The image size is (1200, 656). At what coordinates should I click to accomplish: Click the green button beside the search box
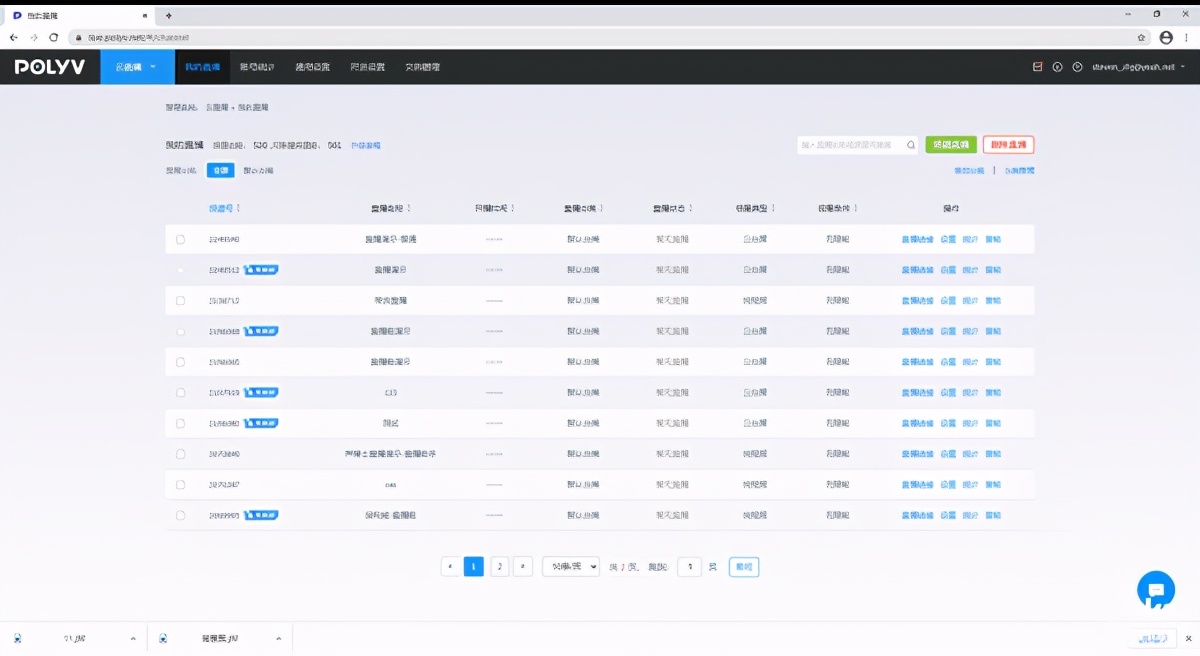tap(950, 145)
